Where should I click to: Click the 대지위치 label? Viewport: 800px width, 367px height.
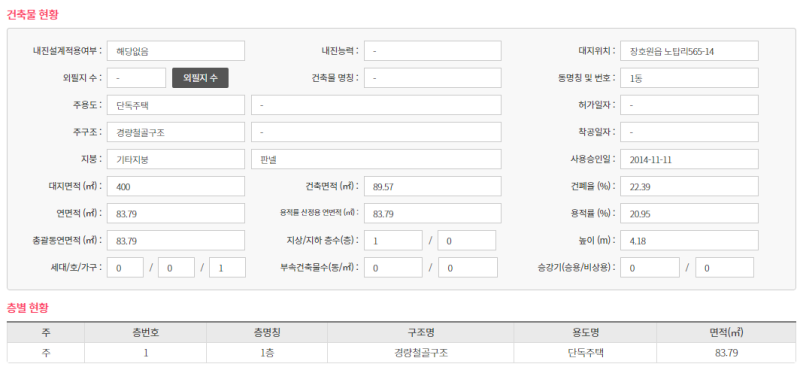tap(596, 51)
